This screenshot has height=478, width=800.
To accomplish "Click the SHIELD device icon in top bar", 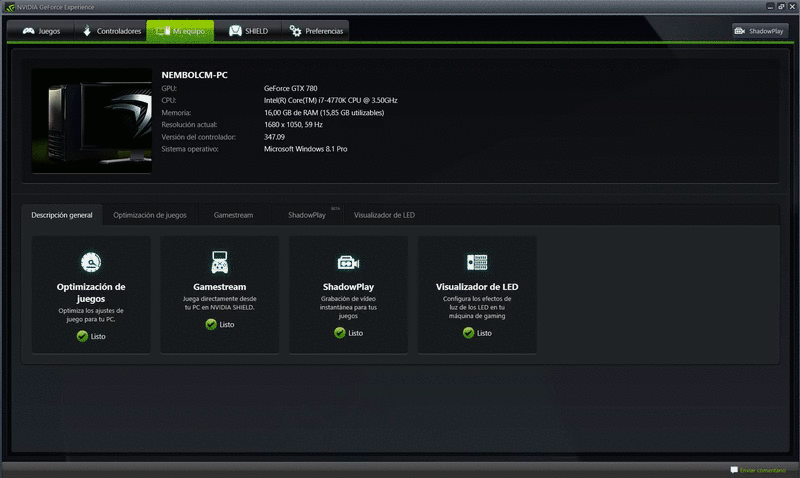I will pos(235,31).
